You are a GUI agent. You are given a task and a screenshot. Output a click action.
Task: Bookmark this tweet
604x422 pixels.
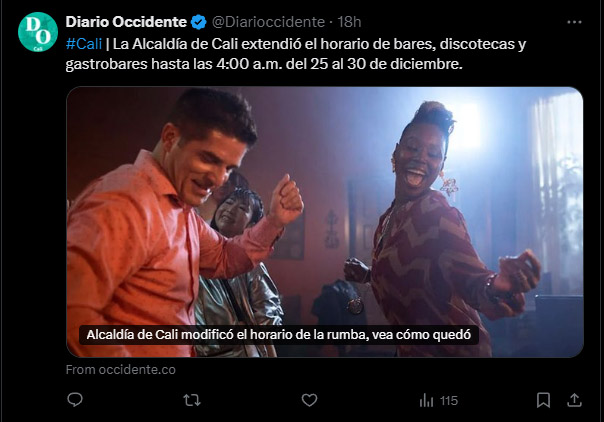click(x=543, y=400)
